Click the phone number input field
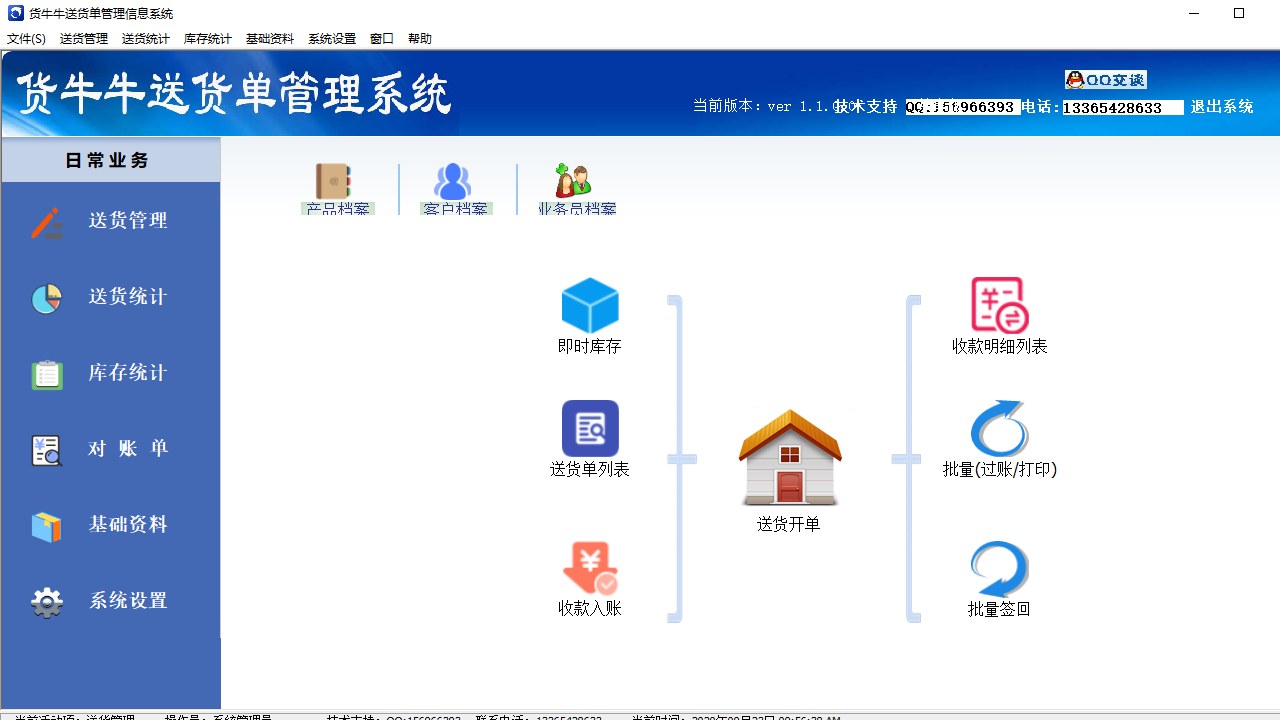 tap(1122, 107)
